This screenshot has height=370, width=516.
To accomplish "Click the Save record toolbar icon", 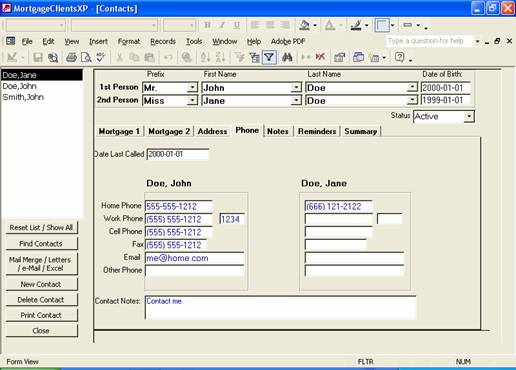I will 38,57.
